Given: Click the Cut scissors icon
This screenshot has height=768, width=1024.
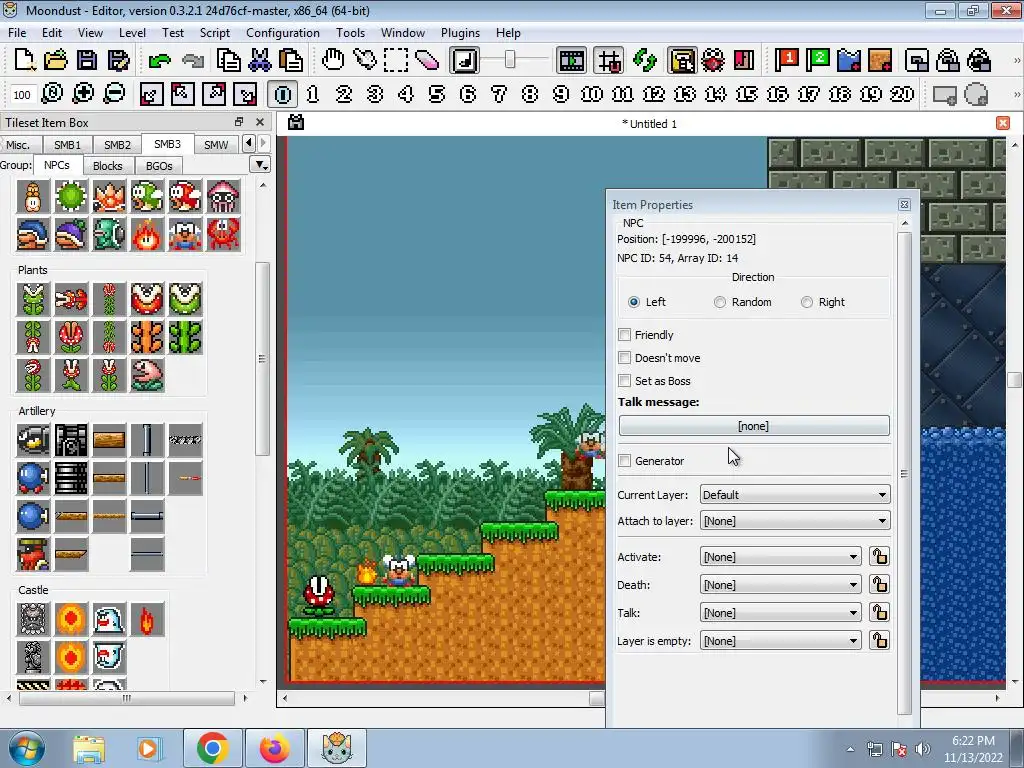Looking at the screenshot, I should (x=259, y=61).
